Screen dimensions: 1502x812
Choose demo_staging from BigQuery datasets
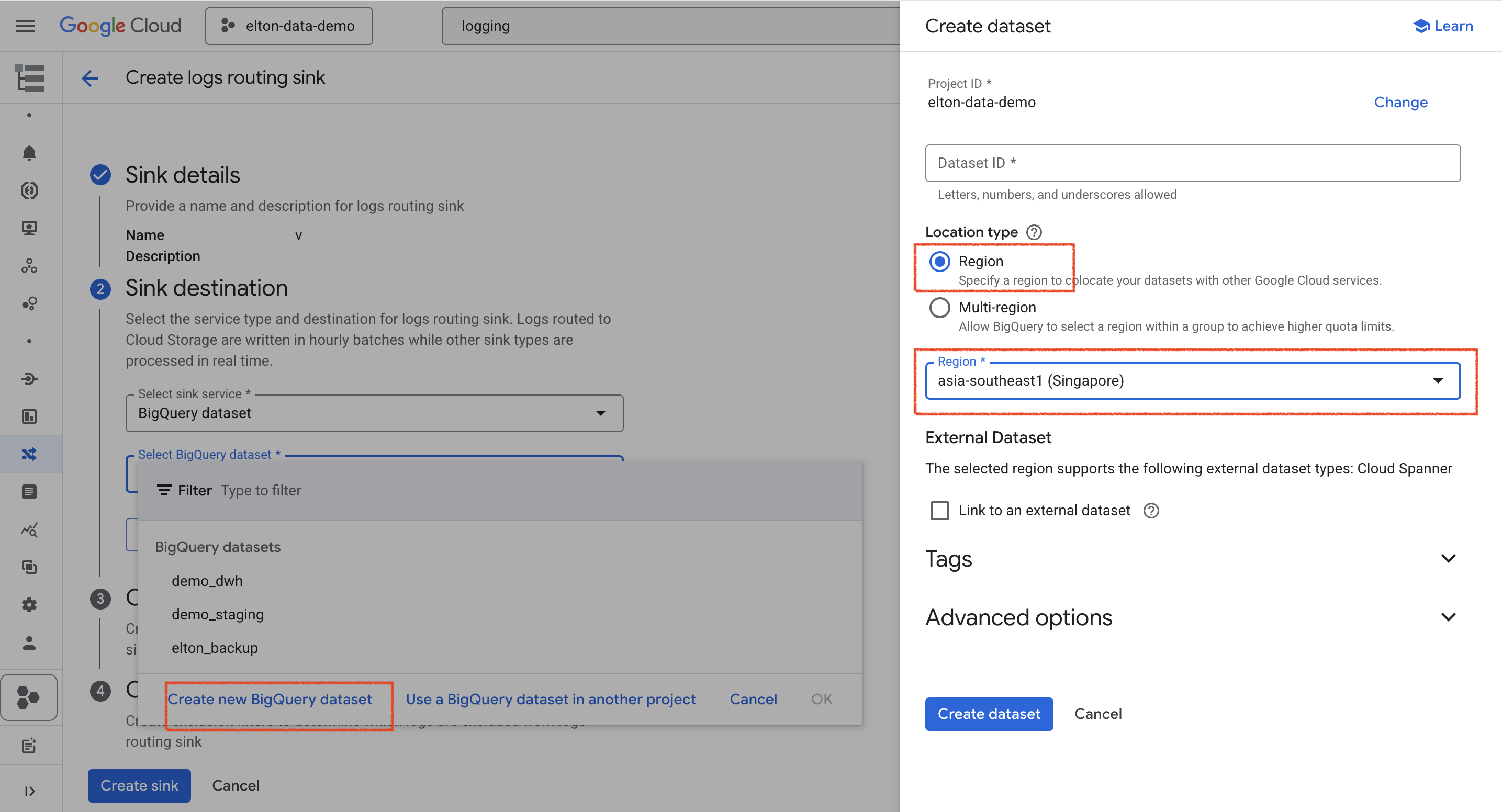pos(218,614)
